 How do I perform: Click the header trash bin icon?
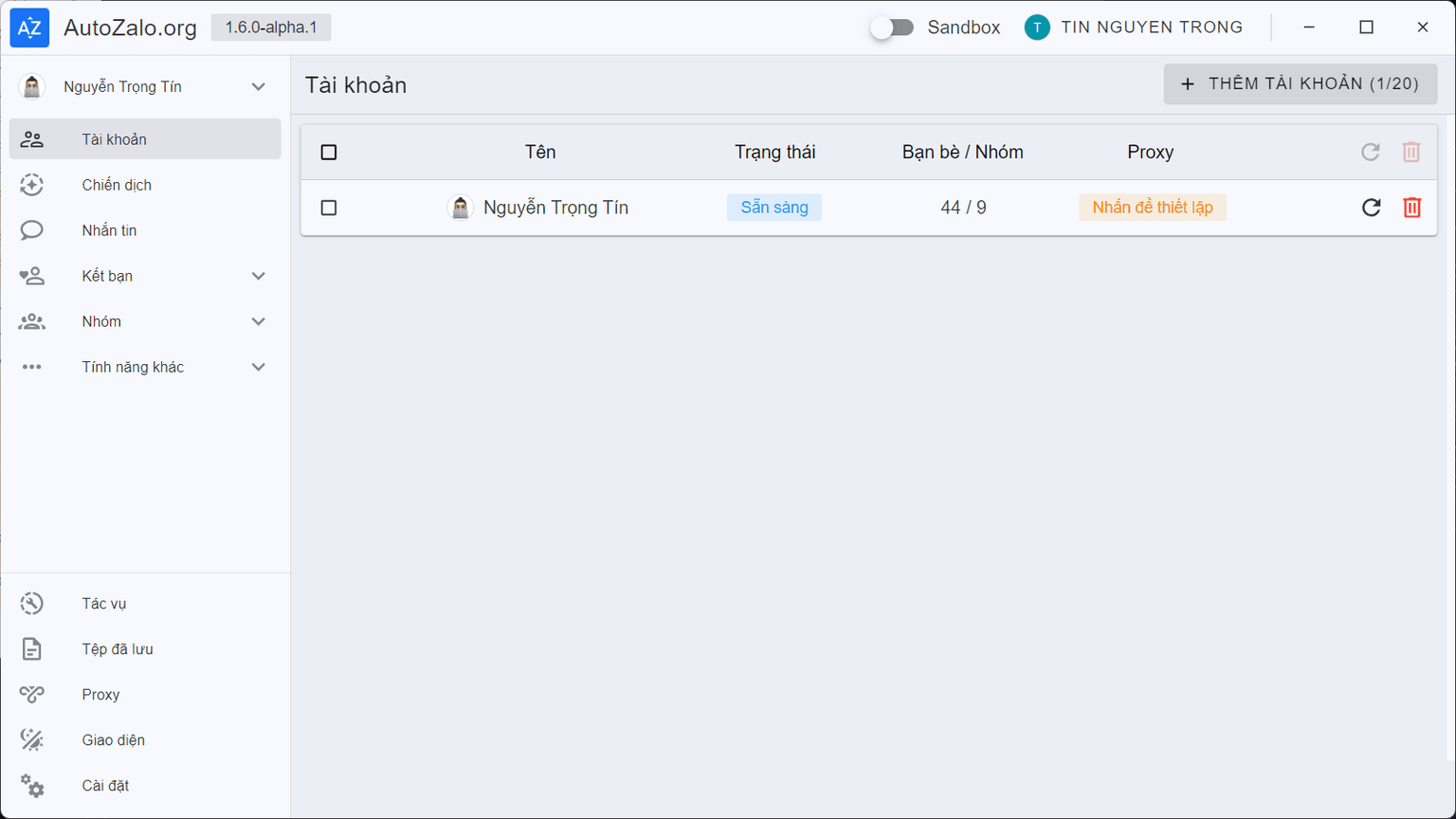1411,152
